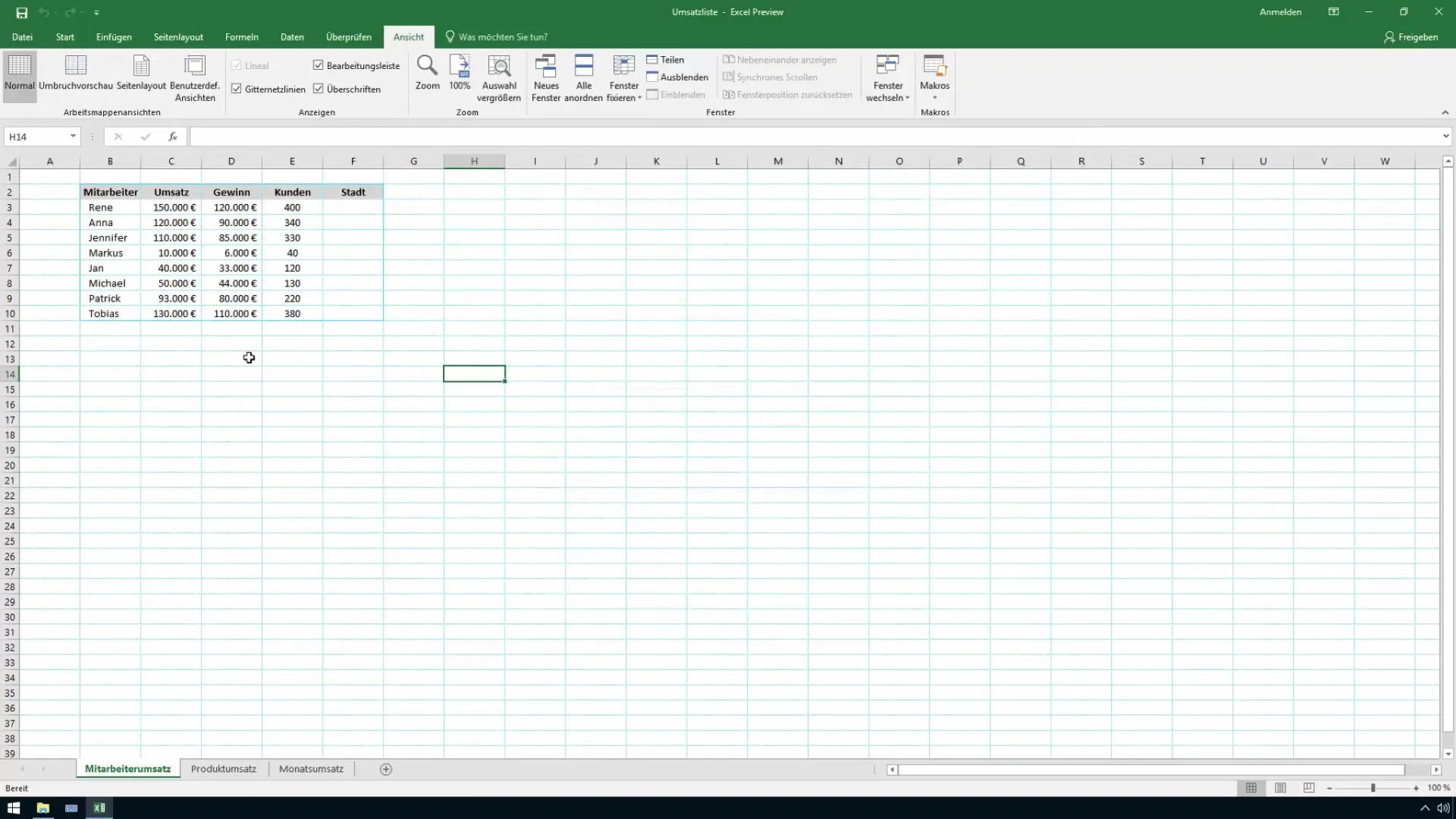
Task: Open the Datei tab
Action: point(22,37)
